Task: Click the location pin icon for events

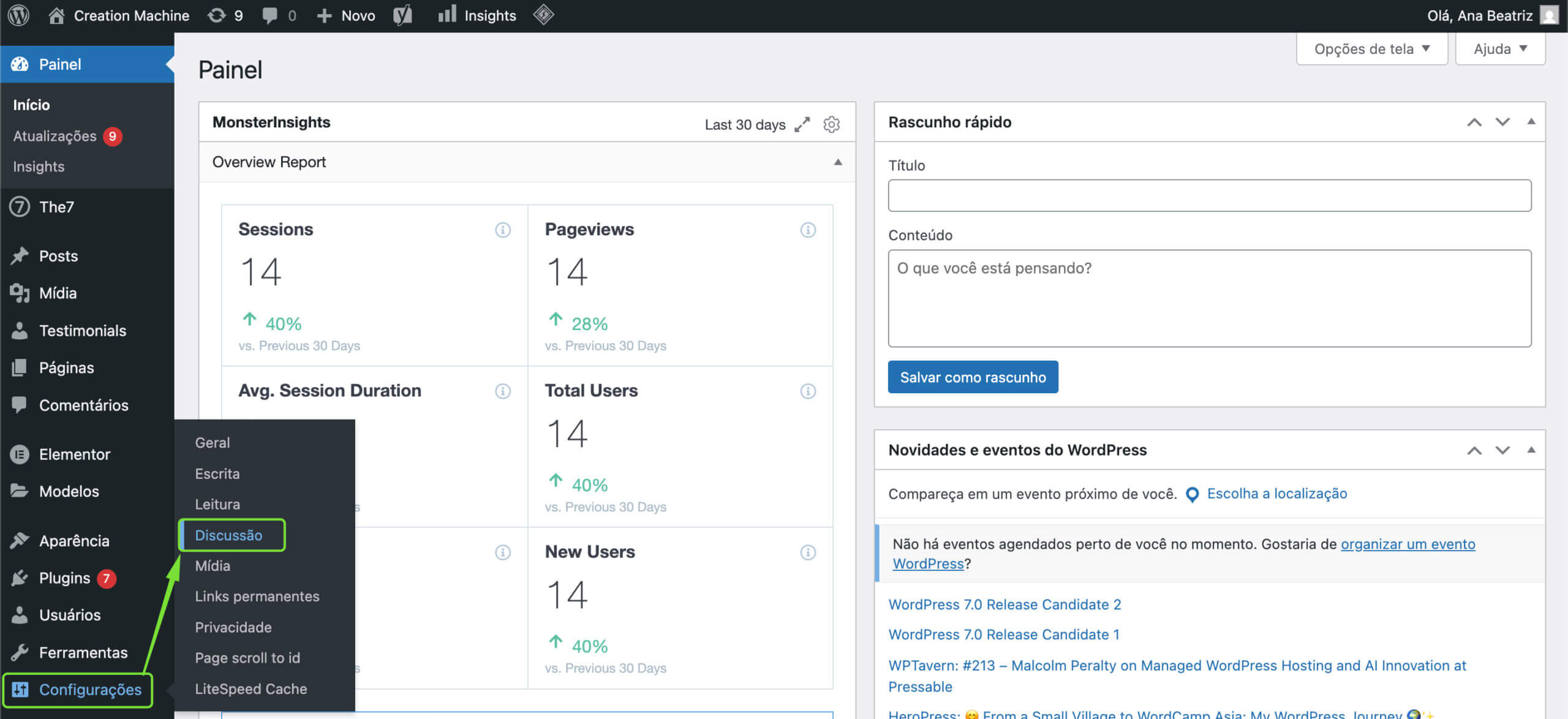Action: coord(1192,495)
